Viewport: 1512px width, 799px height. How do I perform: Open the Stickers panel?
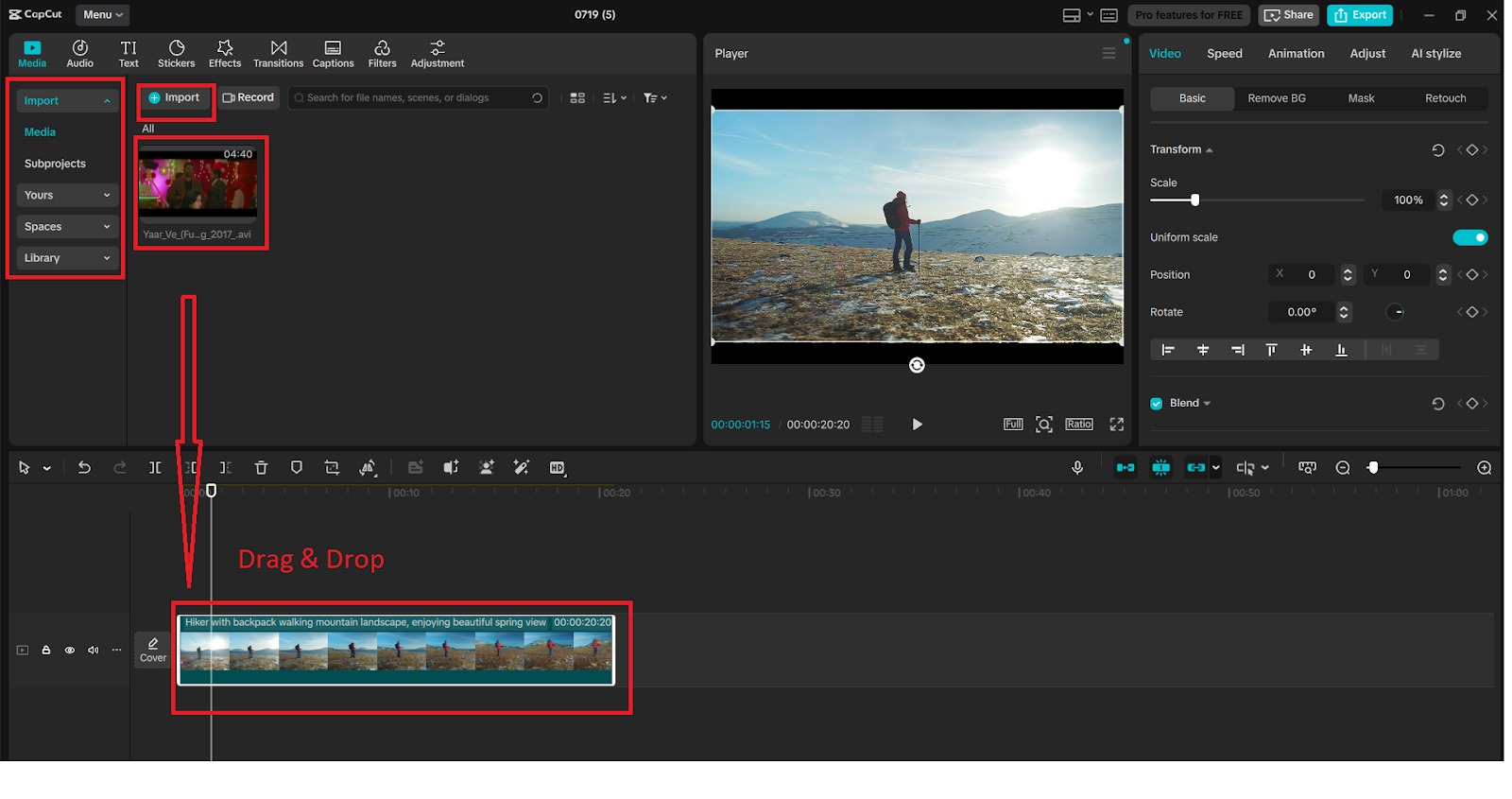[176, 54]
